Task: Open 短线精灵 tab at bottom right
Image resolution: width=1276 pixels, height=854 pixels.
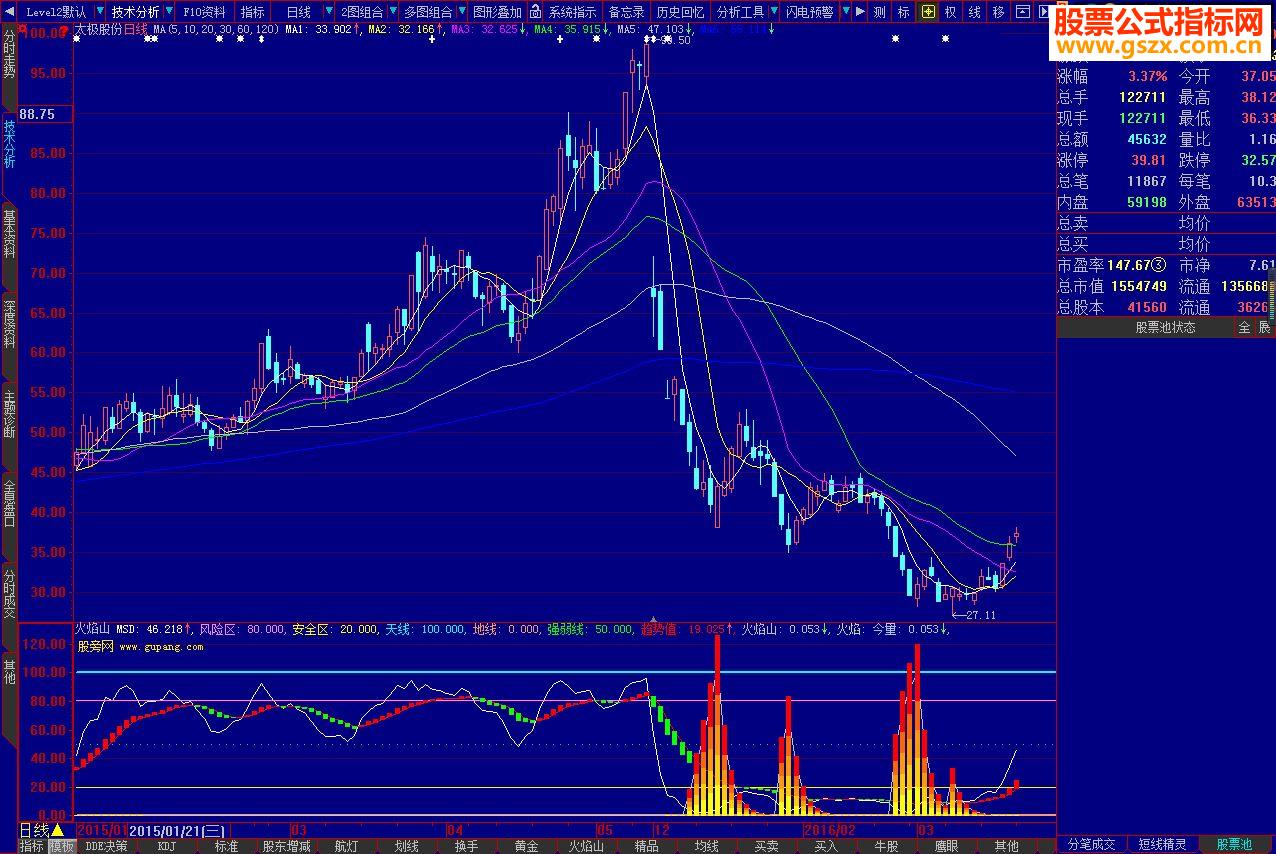Action: pyautogui.click(x=1163, y=845)
